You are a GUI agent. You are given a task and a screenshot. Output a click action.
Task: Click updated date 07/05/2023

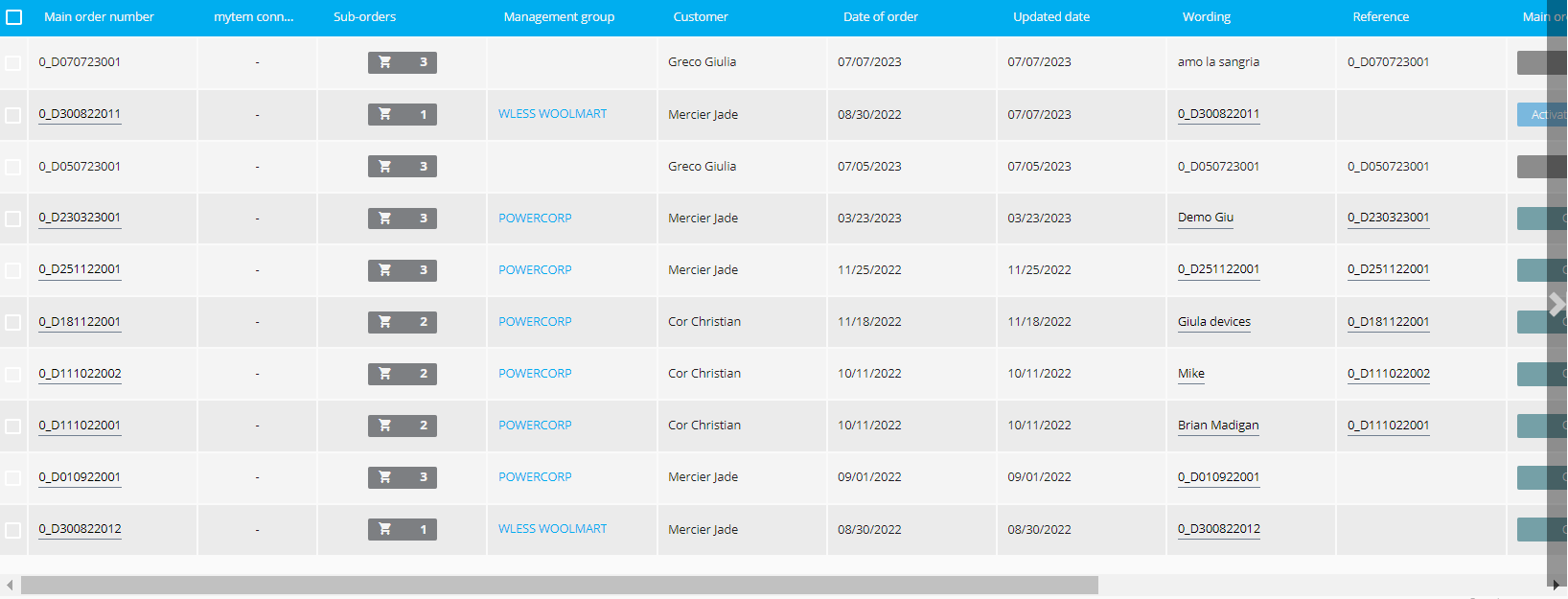[x=1039, y=166]
